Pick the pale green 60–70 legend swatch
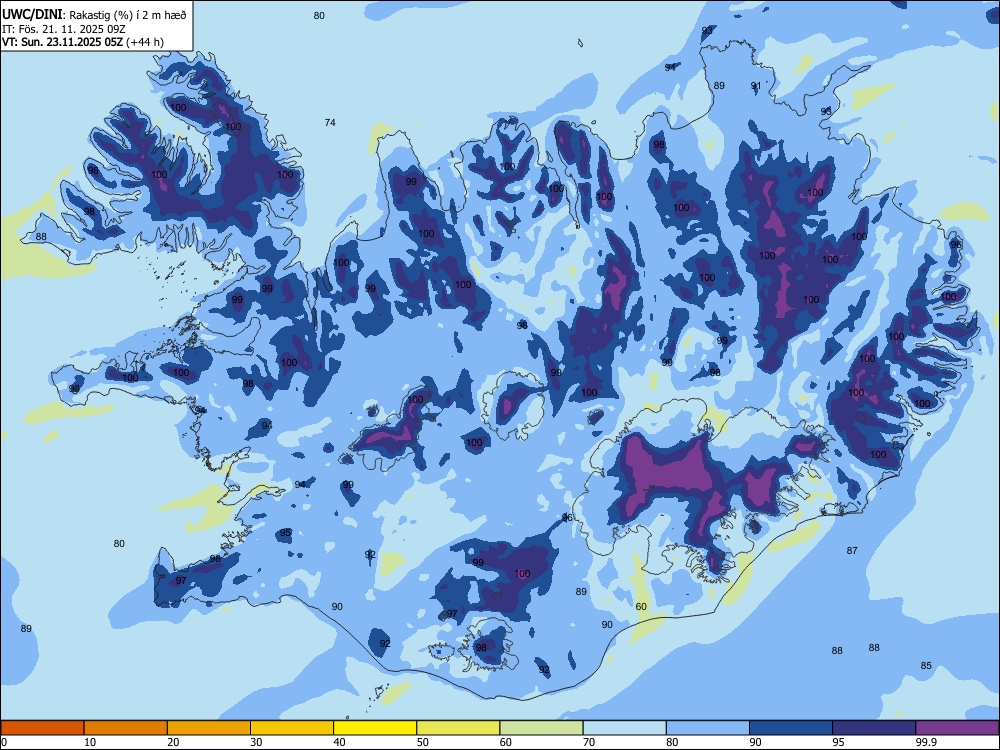Screen dimensions: 1000x750 coord(541,728)
